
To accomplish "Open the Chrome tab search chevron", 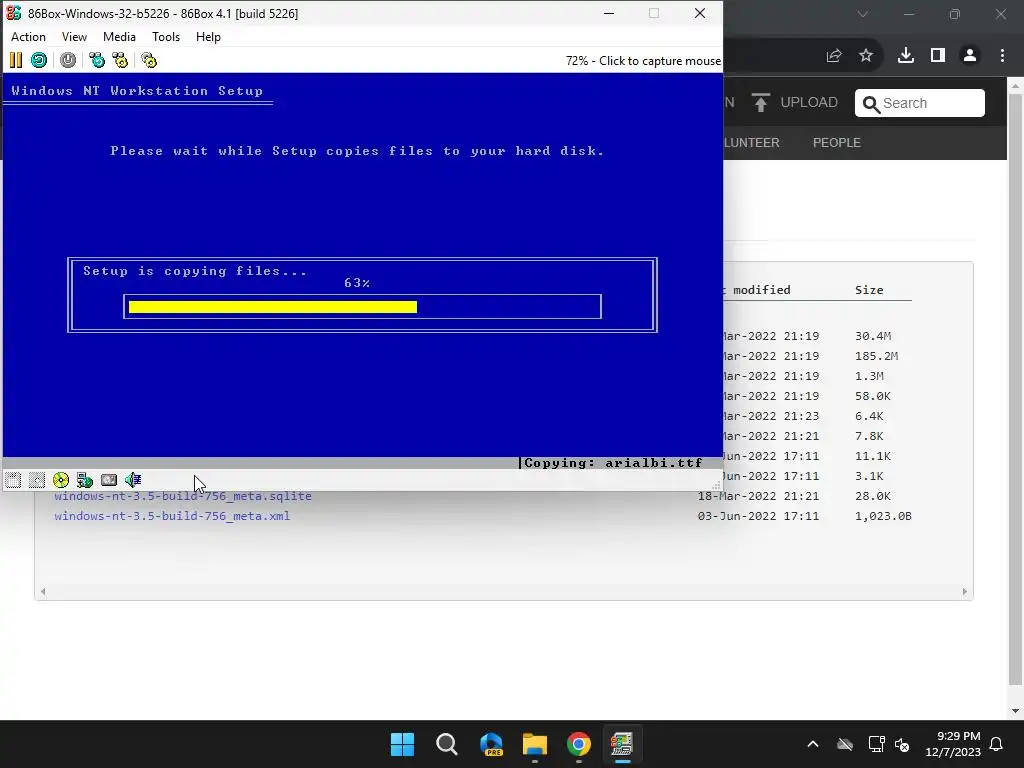I will coord(863,14).
